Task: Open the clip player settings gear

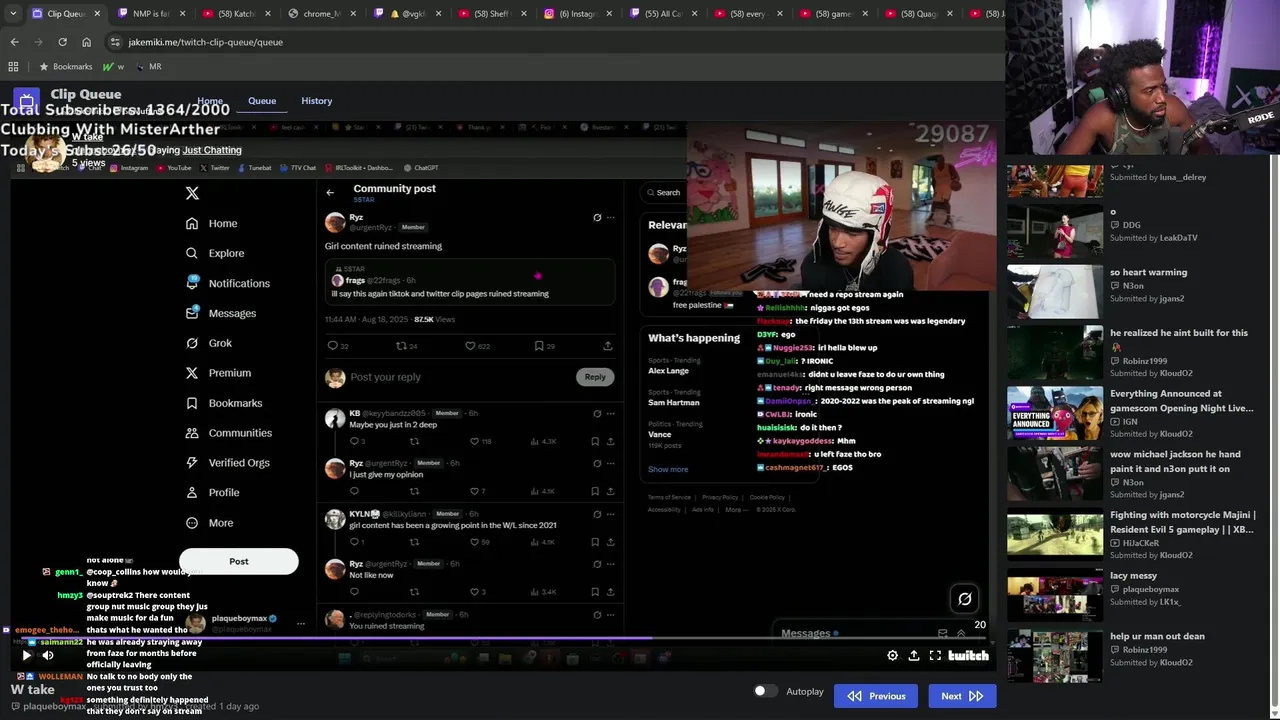Action: tap(892, 655)
